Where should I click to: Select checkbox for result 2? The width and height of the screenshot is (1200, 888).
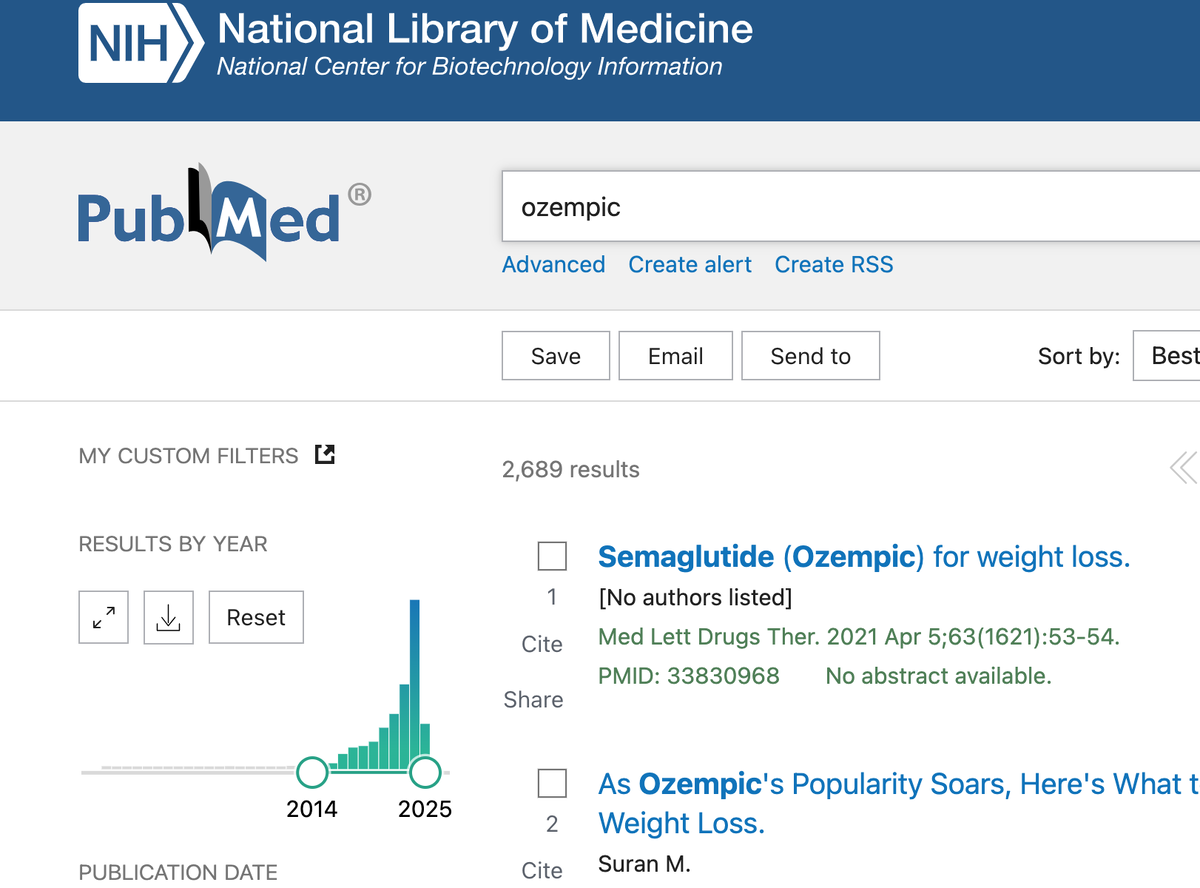[x=552, y=784]
